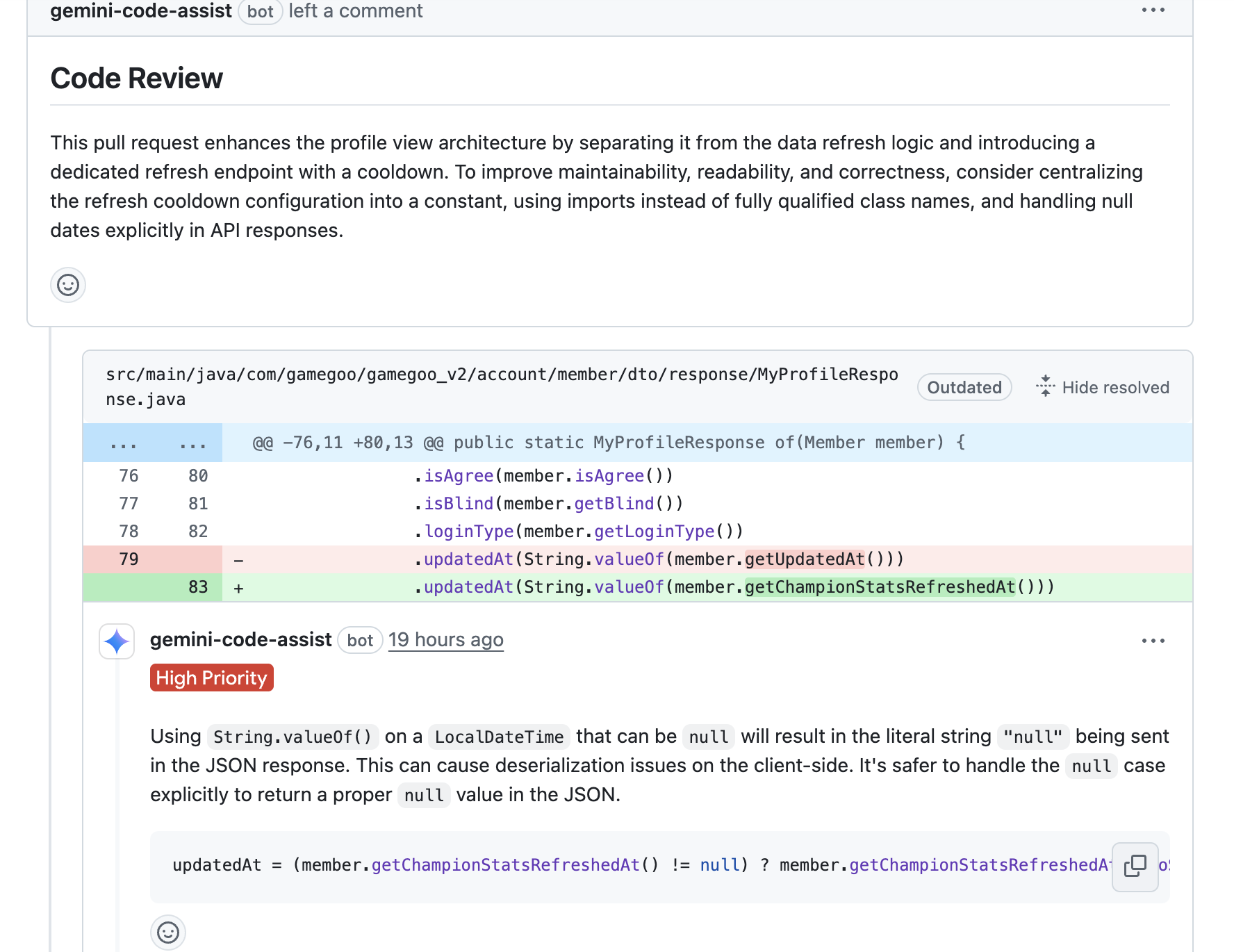
Task: Open options menu for the High Priority comment
Action: [x=1153, y=641]
